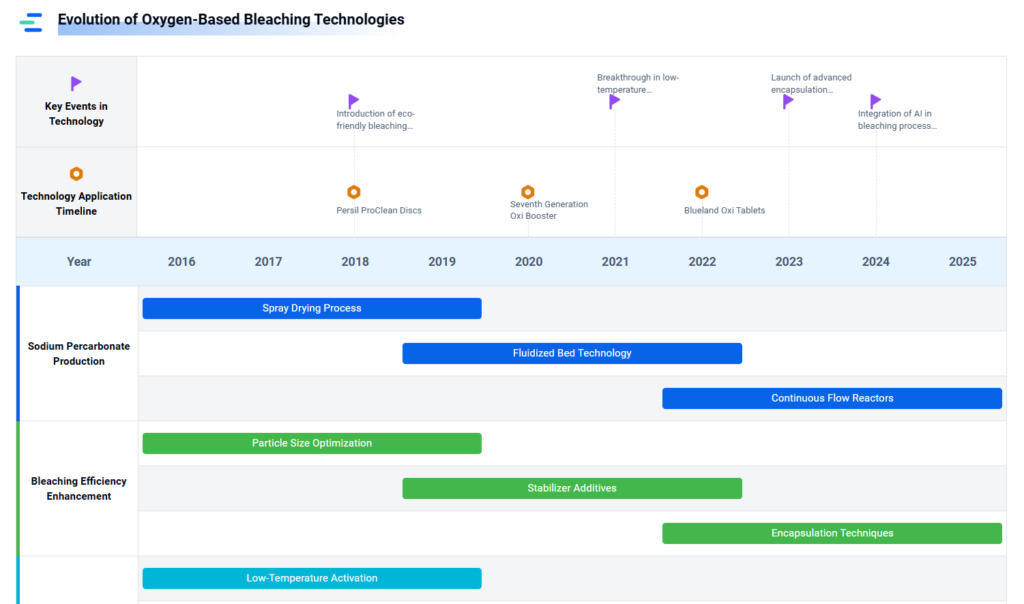
Task: Select the Continuous Flow Reactors bar
Action: point(832,398)
